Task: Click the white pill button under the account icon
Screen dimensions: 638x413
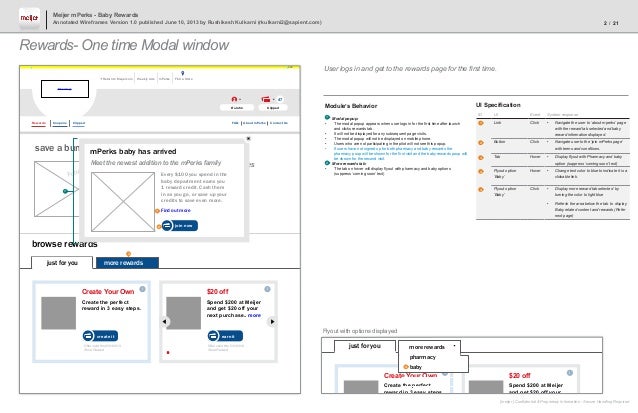Action: [237, 108]
